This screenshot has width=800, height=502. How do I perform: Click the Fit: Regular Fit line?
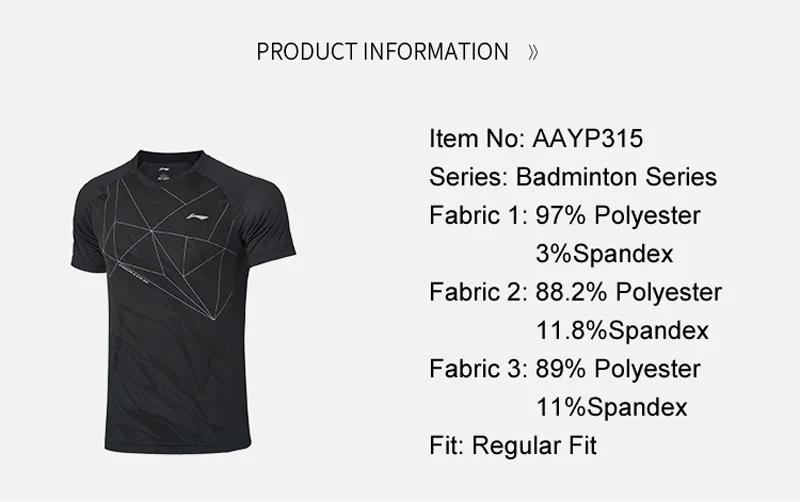pos(513,445)
